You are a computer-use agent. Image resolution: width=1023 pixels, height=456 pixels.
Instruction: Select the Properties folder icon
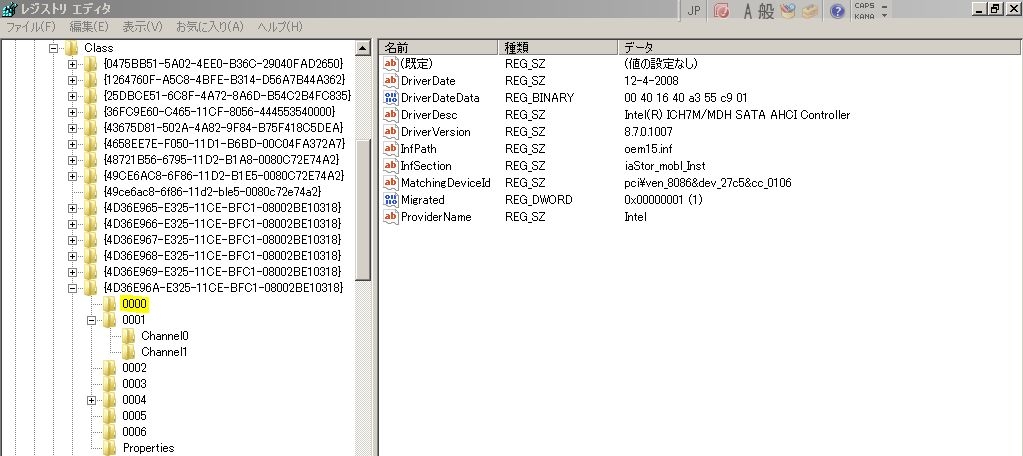pos(110,448)
